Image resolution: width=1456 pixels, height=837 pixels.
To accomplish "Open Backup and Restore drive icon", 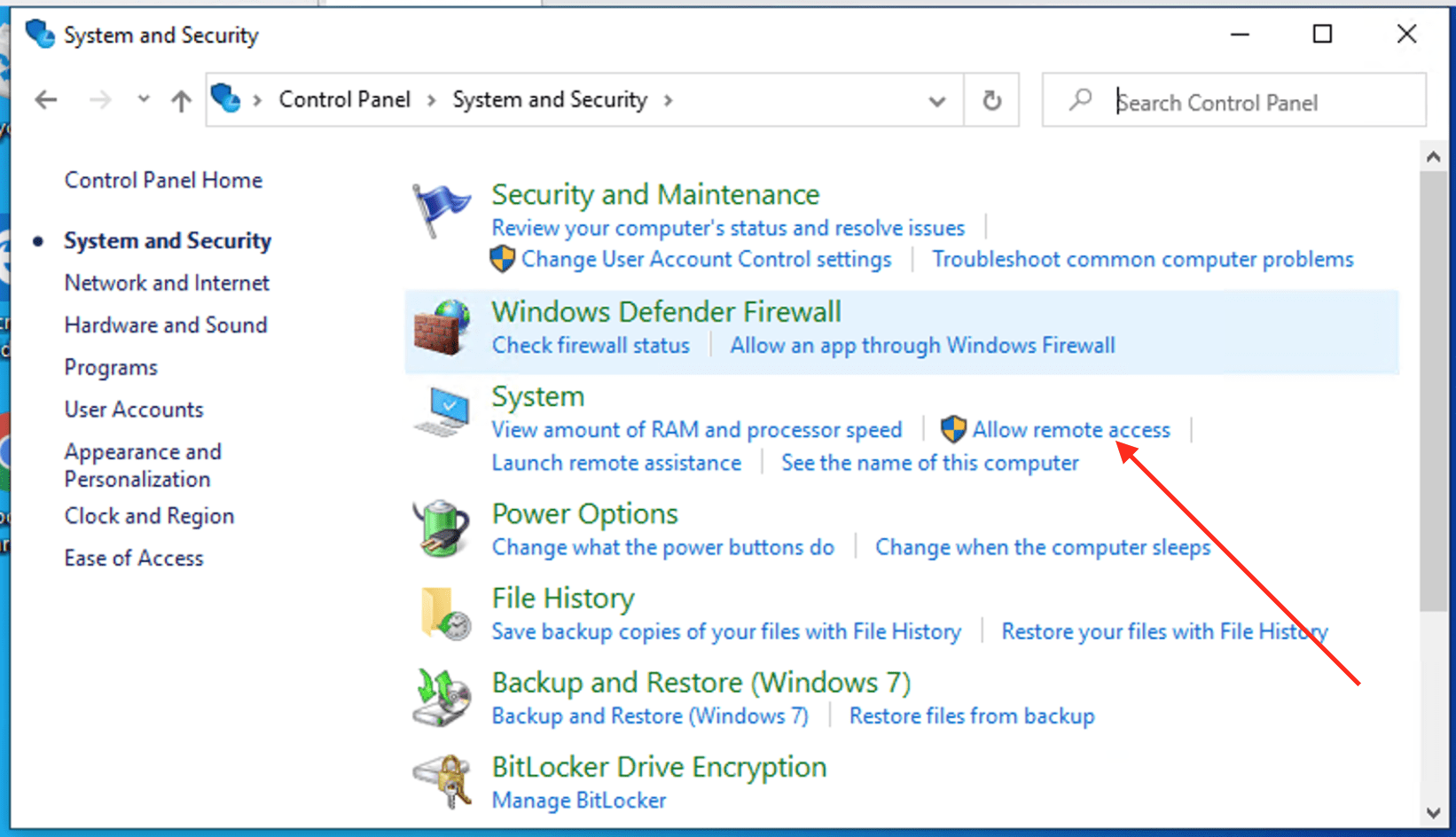I will tap(442, 698).
